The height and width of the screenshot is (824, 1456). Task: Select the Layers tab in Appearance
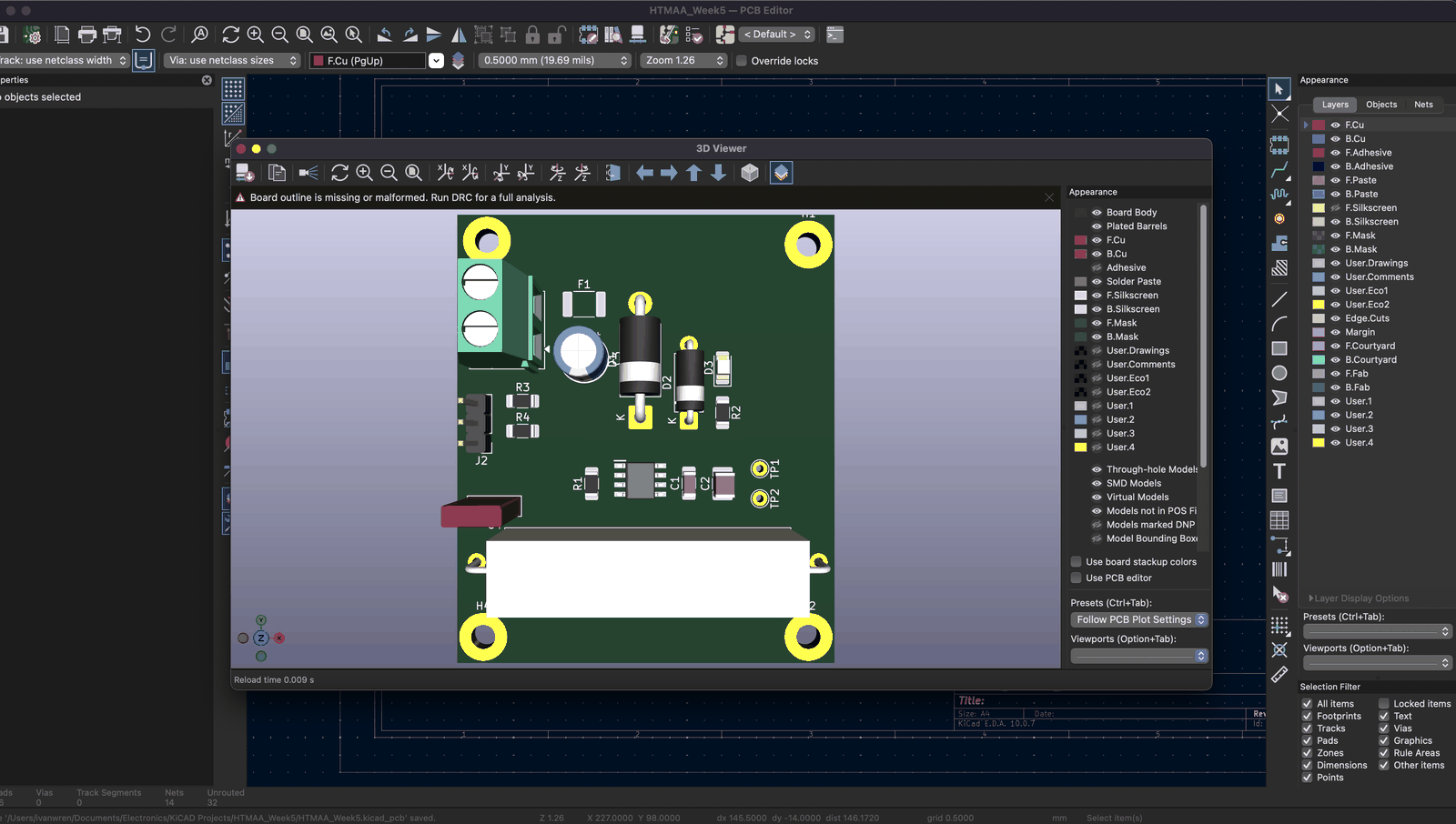coord(1335,105)
